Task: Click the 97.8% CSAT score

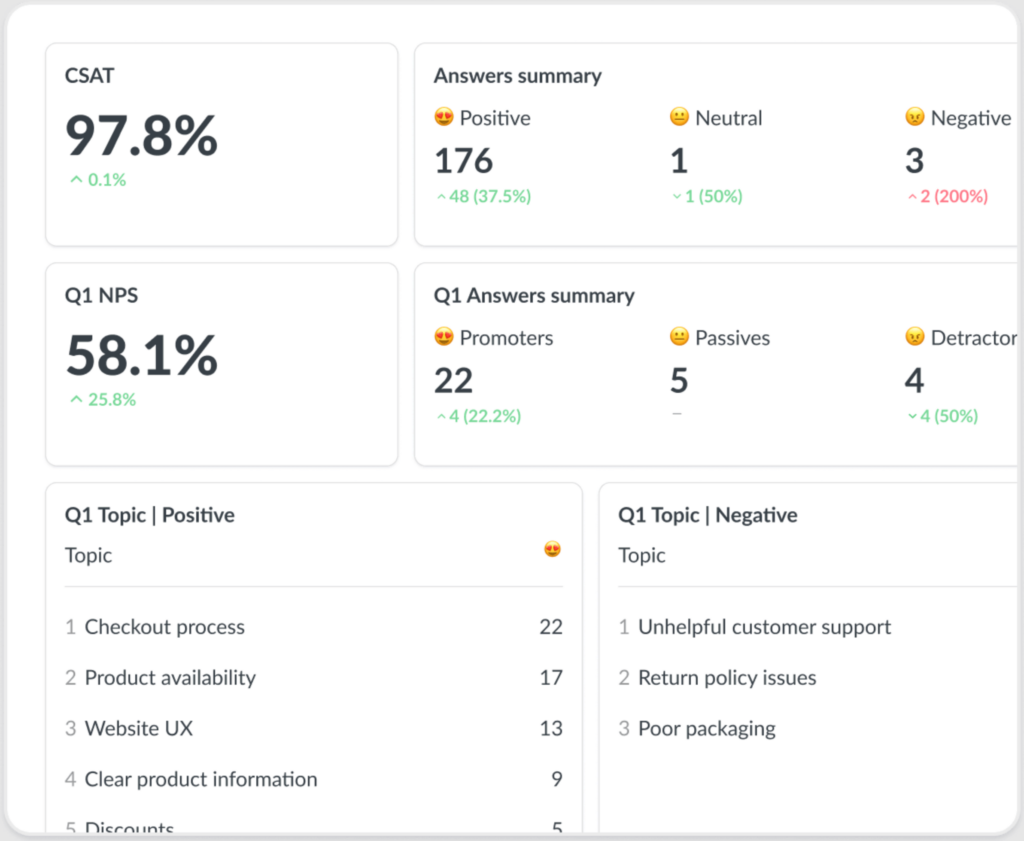Action: (141, 136)
